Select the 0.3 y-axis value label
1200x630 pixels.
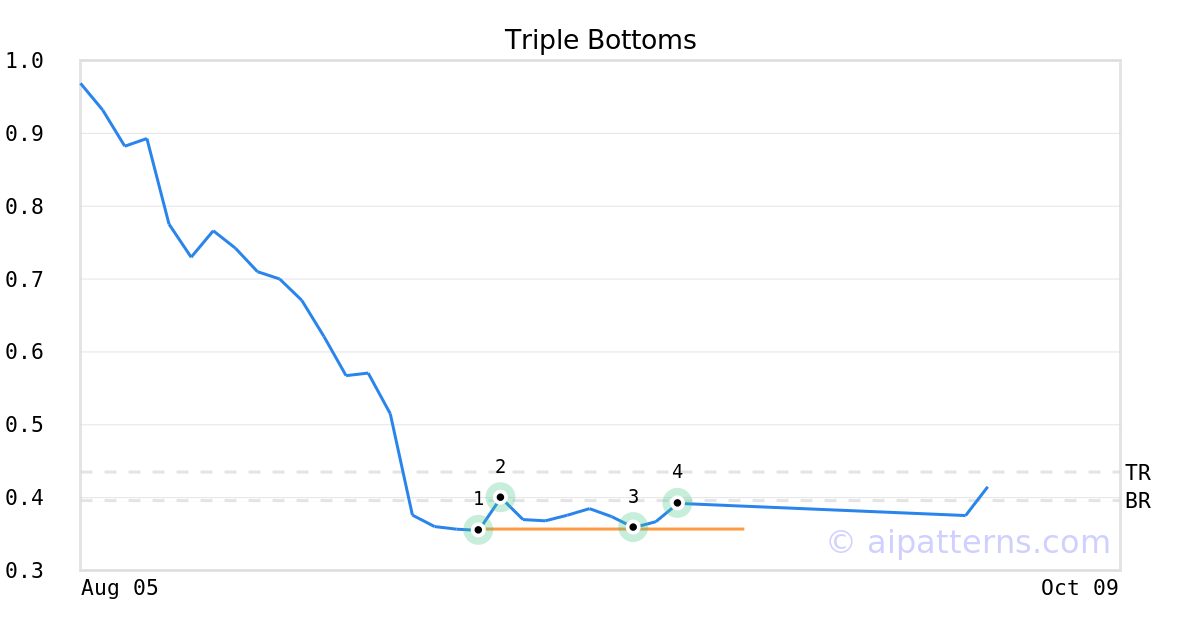24,571
